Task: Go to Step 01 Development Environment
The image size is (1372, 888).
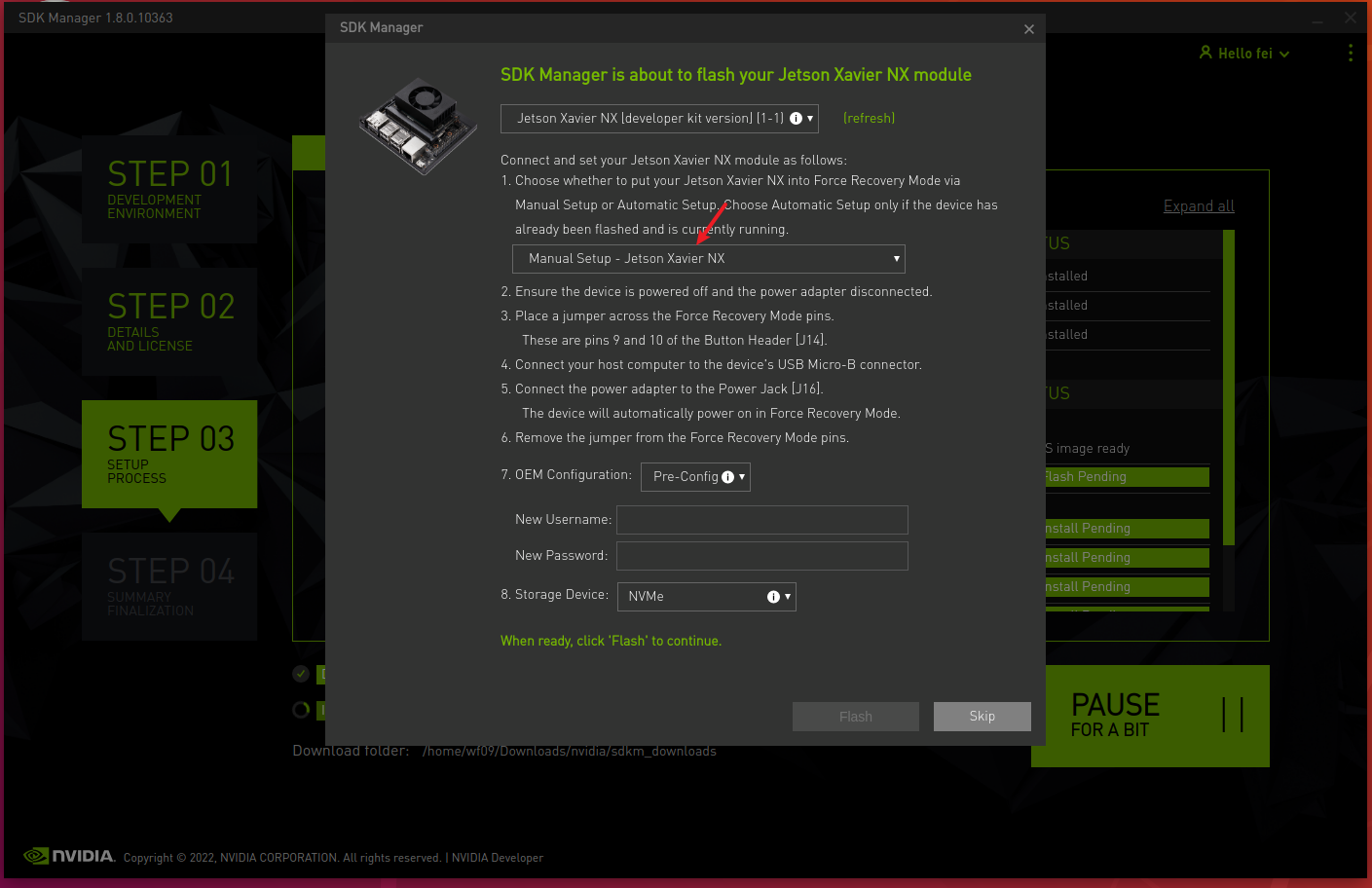Action: point(169,189)
